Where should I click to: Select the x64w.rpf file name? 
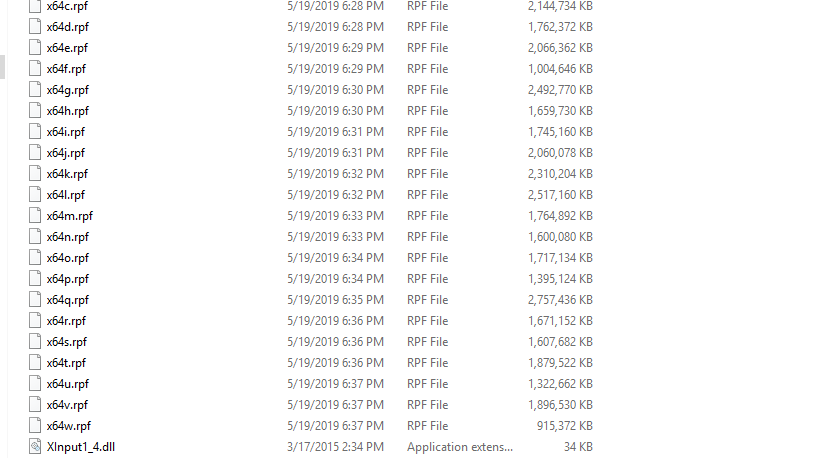click(x=68, y=426)
